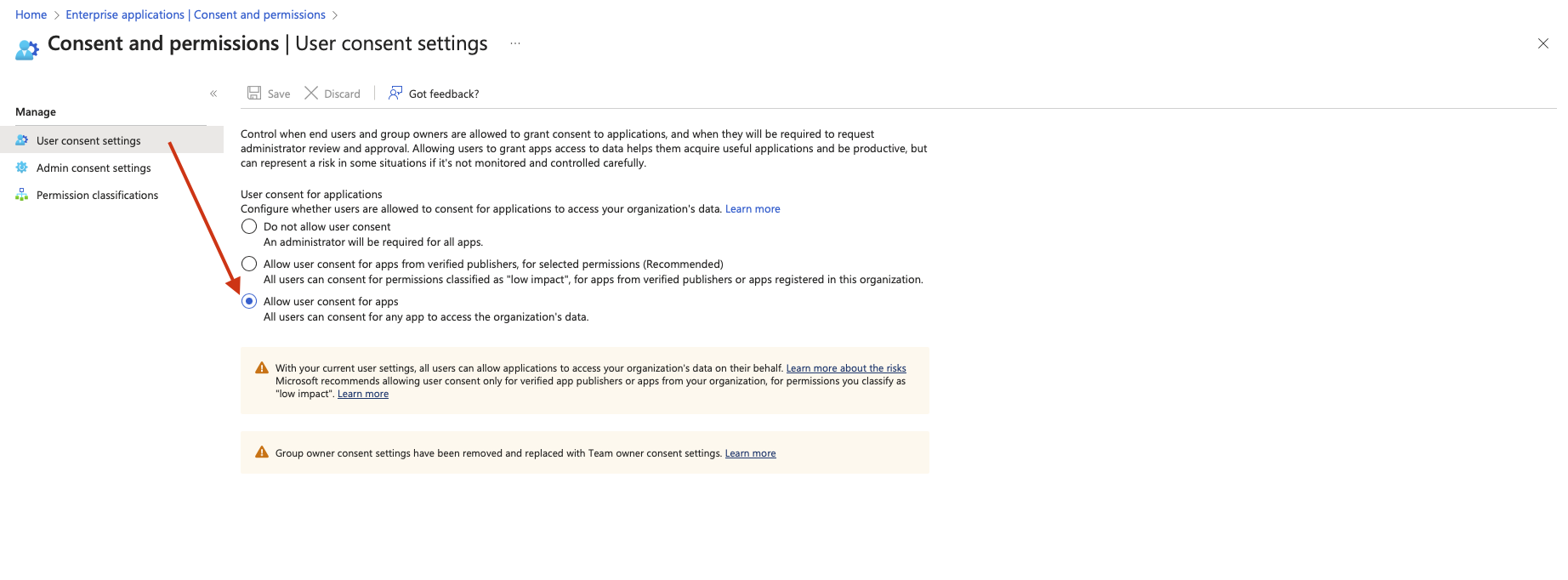Select Allow user consent for apps radio
Image resolution: width=1568 pixels, height=580 pixels.
(249, 301)
